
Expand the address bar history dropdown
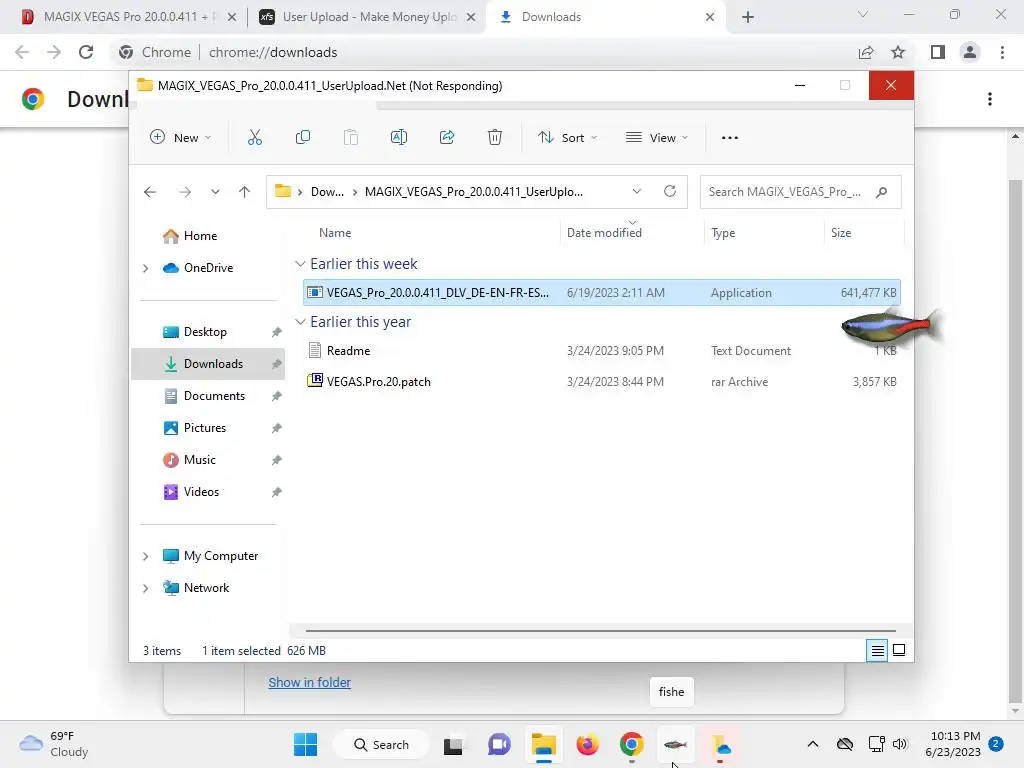[x=637, y=191]
